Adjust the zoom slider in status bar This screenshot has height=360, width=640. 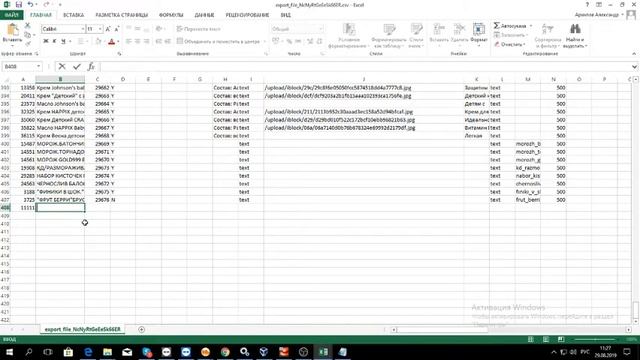[595, 339]
